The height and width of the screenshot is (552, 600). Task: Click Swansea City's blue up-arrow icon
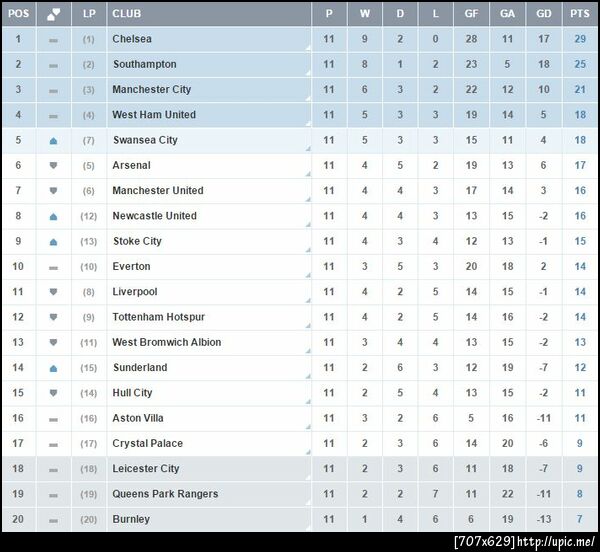[x=53, y=141]
